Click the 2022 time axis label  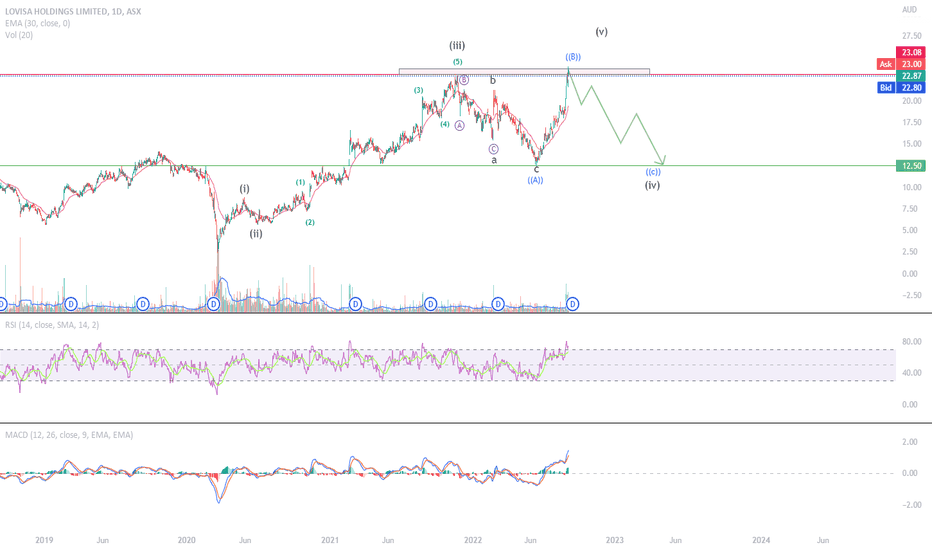[473, 540]
